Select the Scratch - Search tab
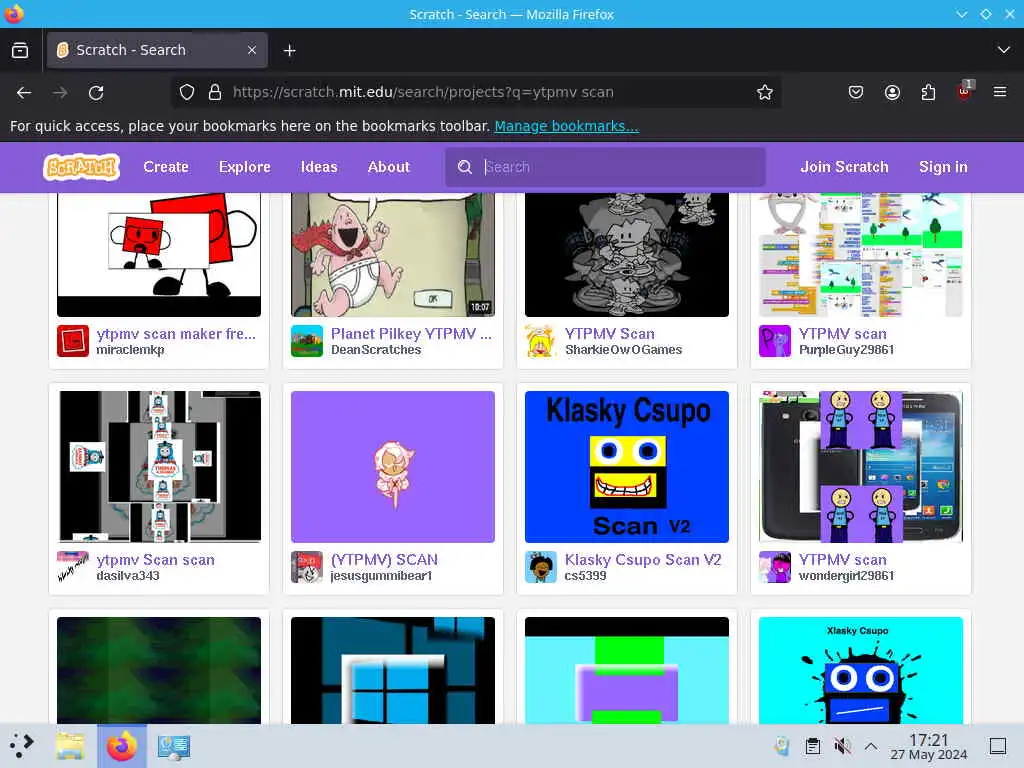The width and height of the screenshot is (1024, 768). [x=157, y=50]
